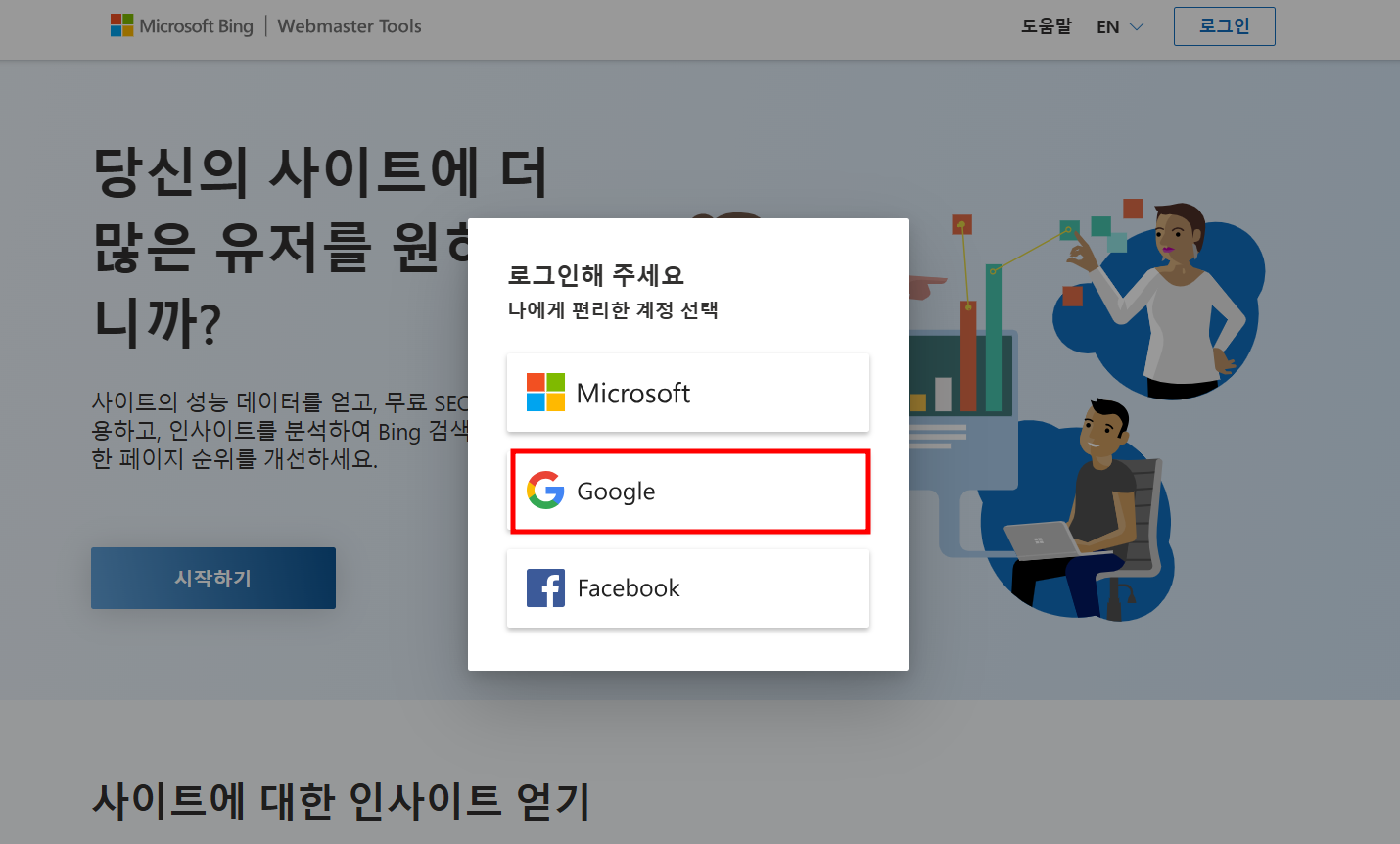
Task: Expand the EN language dropdown
Action: click(1120, 27)
